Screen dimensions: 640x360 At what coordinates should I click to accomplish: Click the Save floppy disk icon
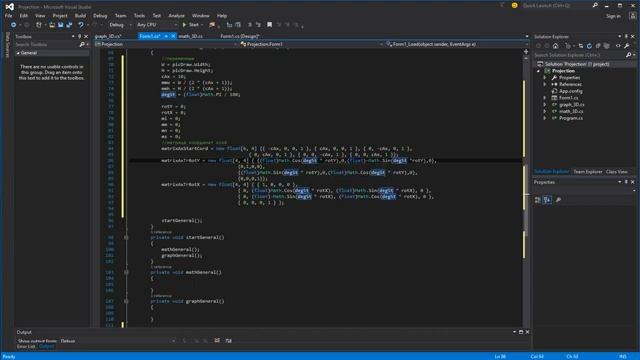60,25
